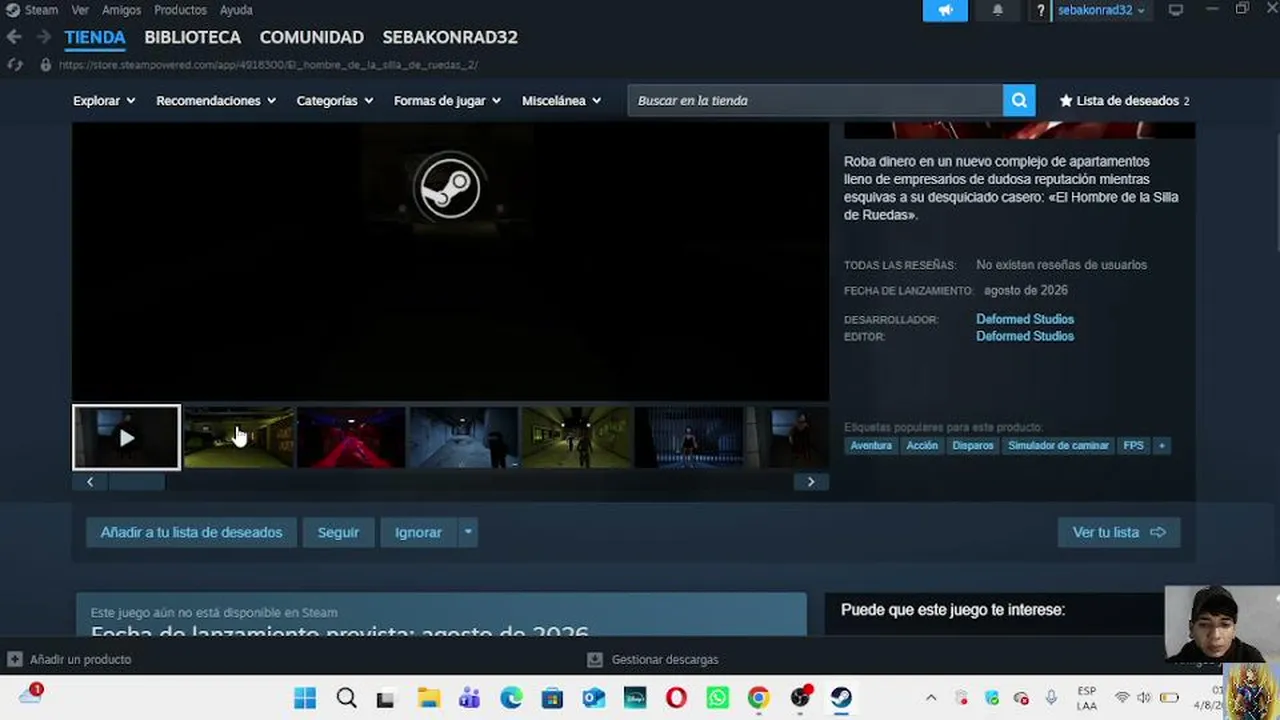Open File Explorer from the taskbar
The image size is (1280, 720).
pyautogui.click(x=429, y=697)
